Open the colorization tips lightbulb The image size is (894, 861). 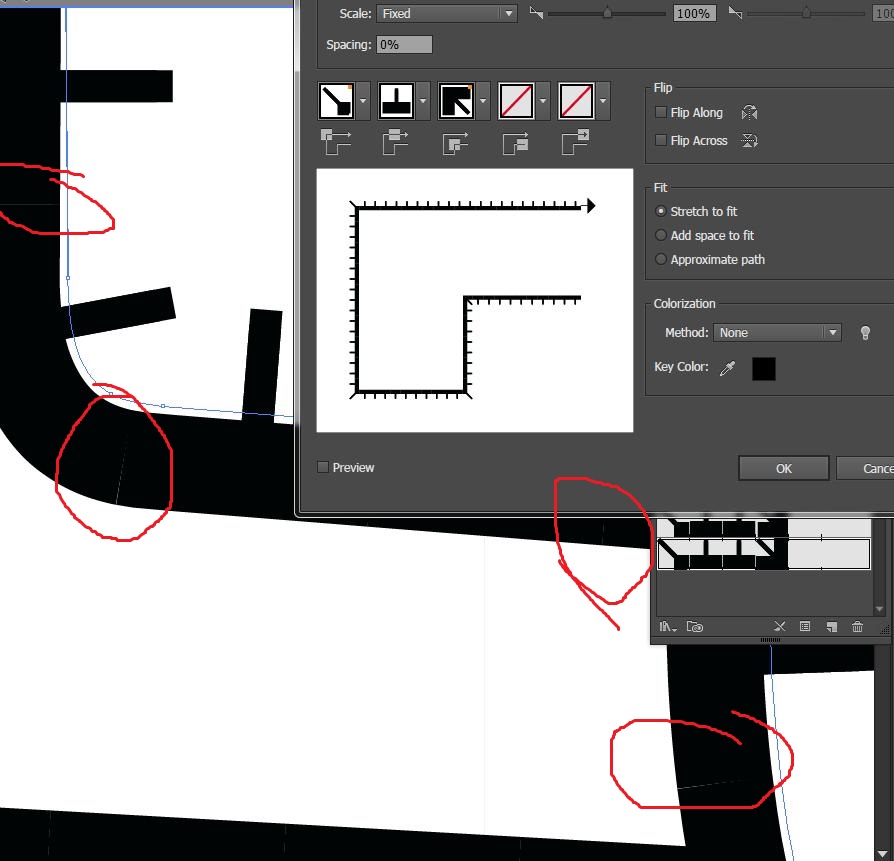click(x=865, y=333)
